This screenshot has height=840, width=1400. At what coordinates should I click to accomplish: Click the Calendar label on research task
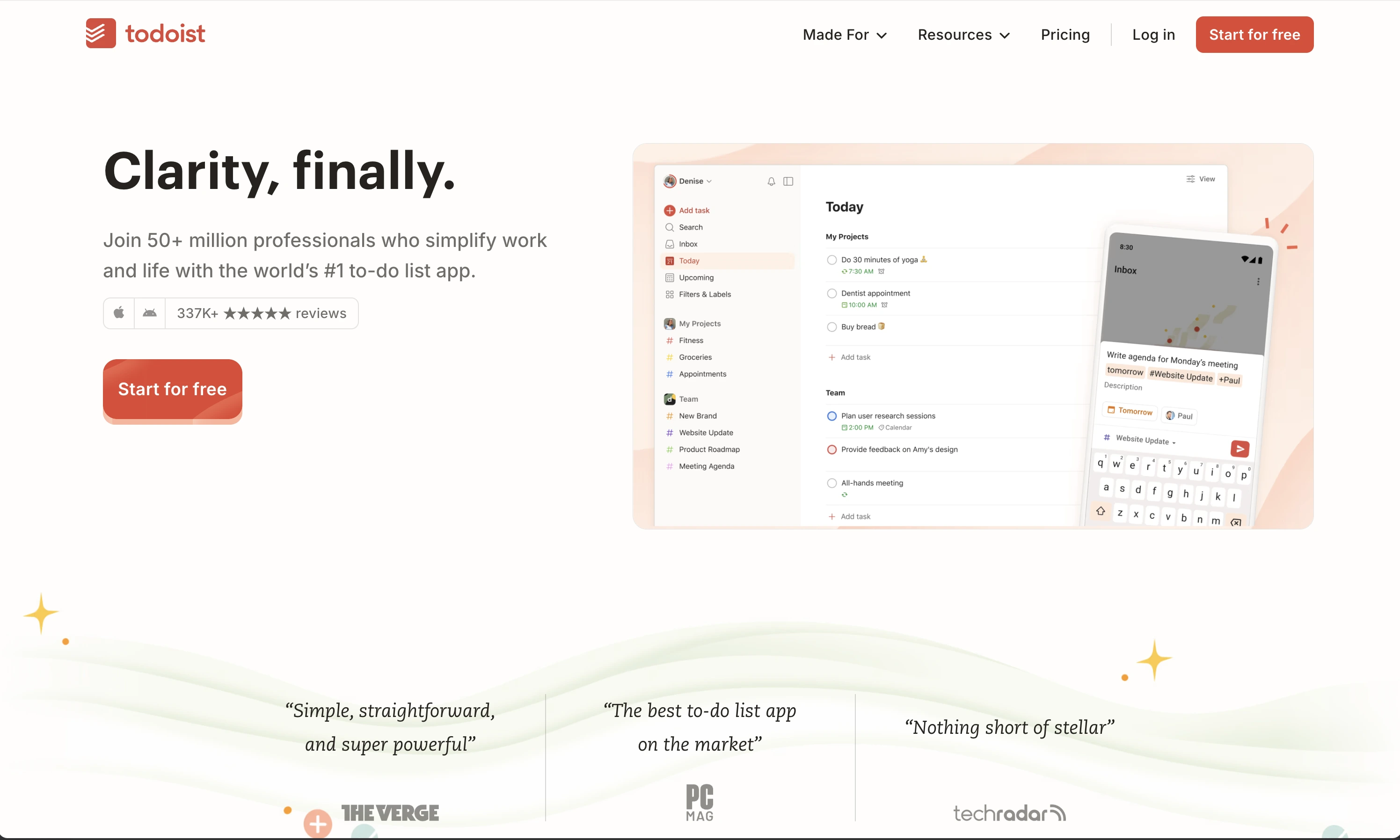(x=895, y=428)
